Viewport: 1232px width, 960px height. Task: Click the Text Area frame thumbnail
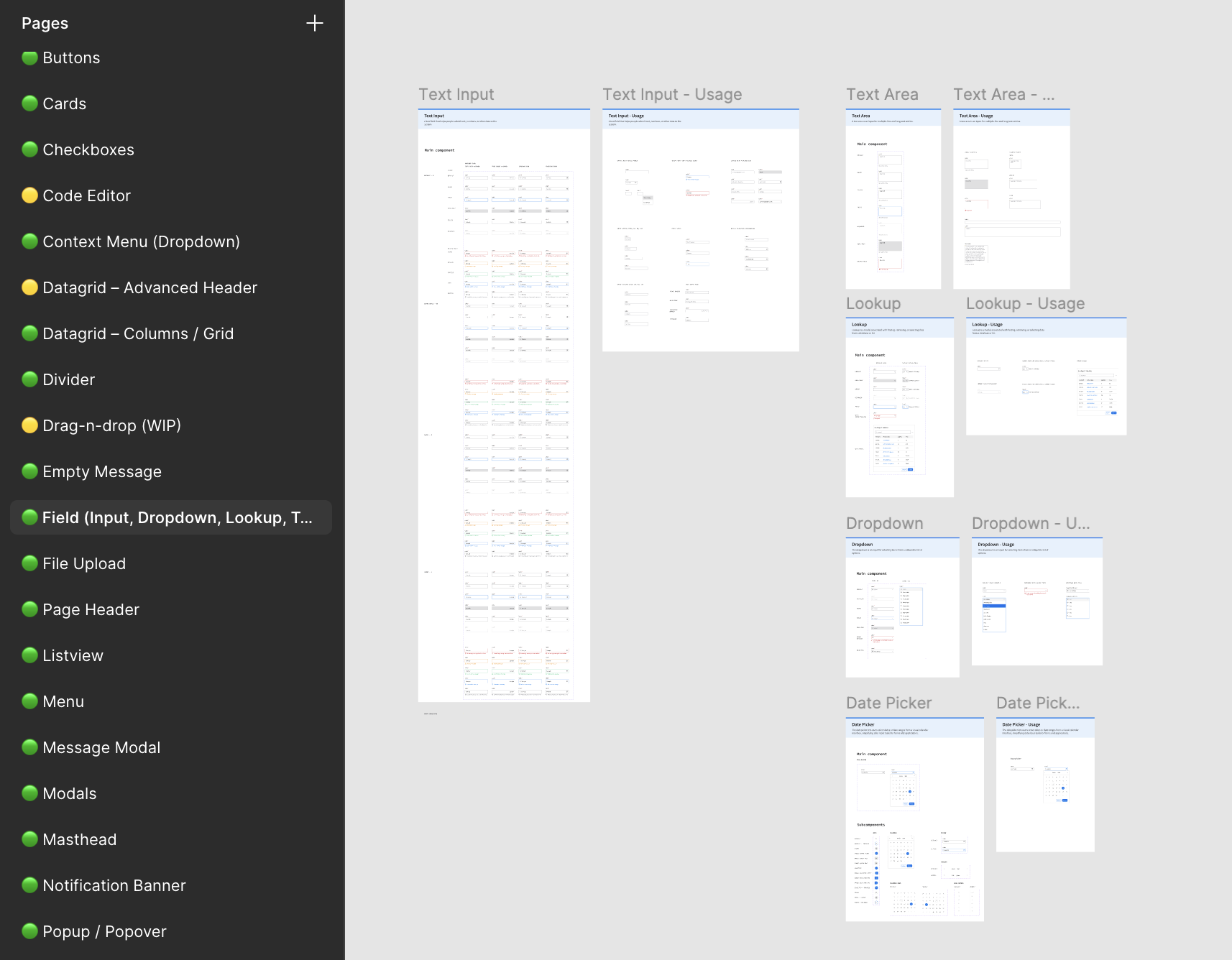point(893,199)
